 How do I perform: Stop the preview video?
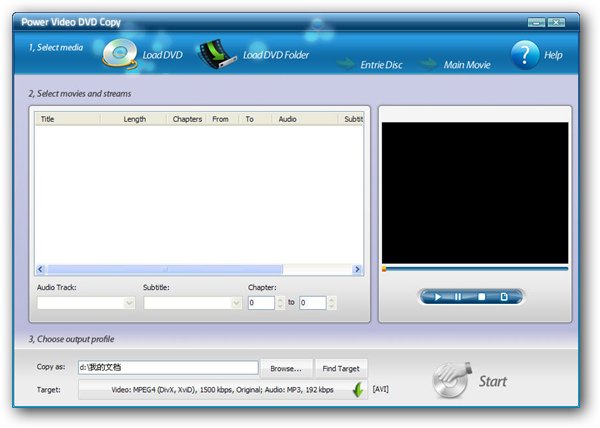point(482,297)
